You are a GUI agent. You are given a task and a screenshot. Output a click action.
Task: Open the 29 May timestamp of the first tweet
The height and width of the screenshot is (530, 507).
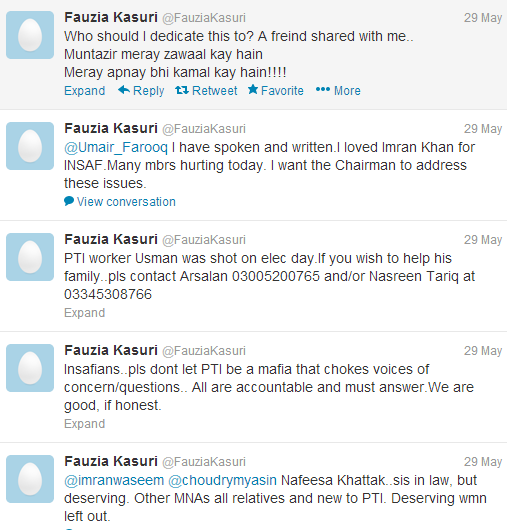[x=483, y=18]
